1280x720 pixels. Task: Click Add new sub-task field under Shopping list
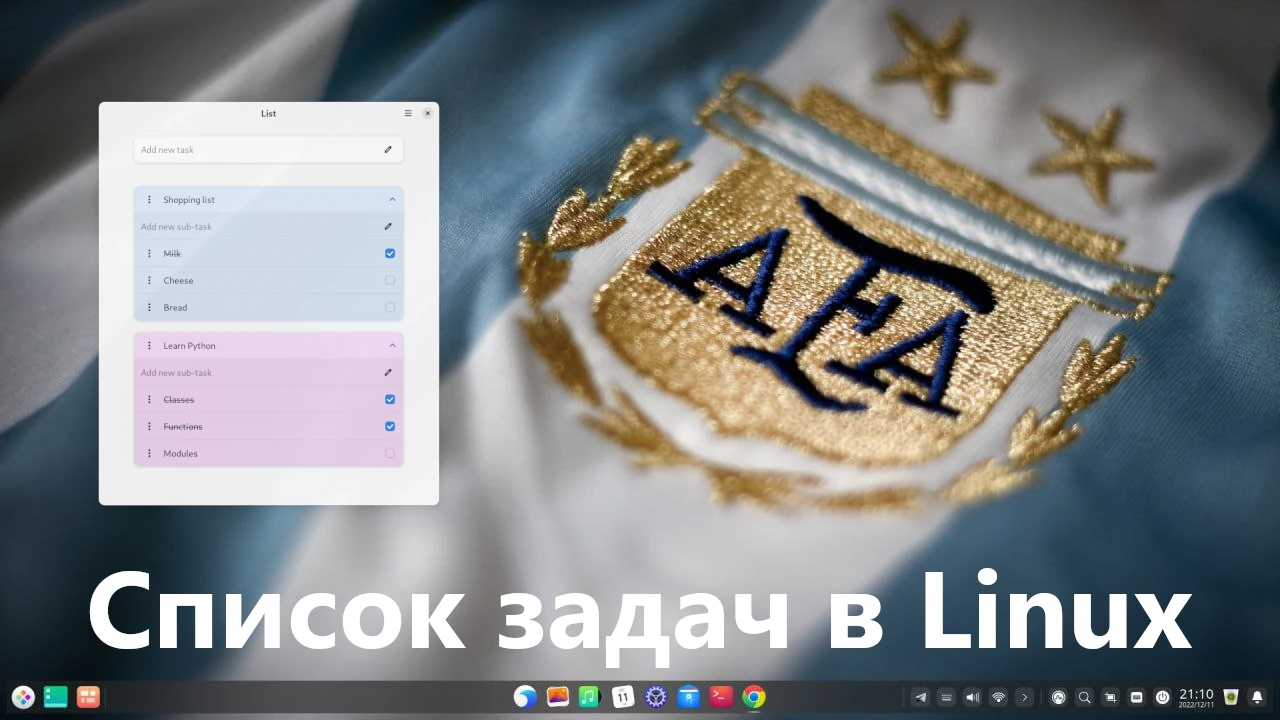click(x=268, y=226)
